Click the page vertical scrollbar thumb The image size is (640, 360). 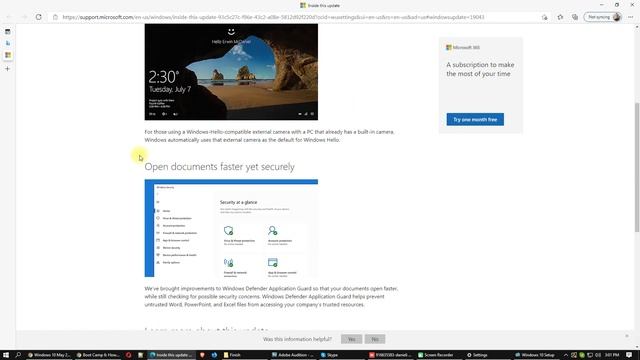637,167
